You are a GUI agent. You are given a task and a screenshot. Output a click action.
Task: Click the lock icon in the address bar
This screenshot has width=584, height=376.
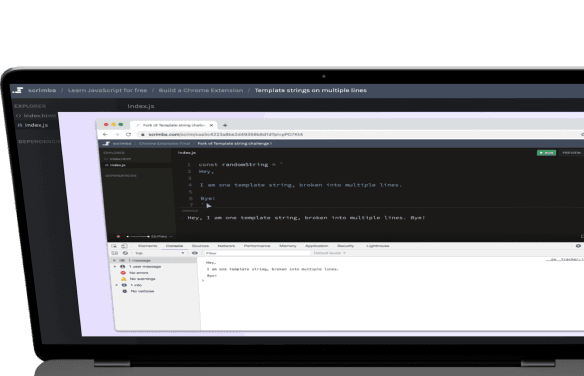click(143, 134)
